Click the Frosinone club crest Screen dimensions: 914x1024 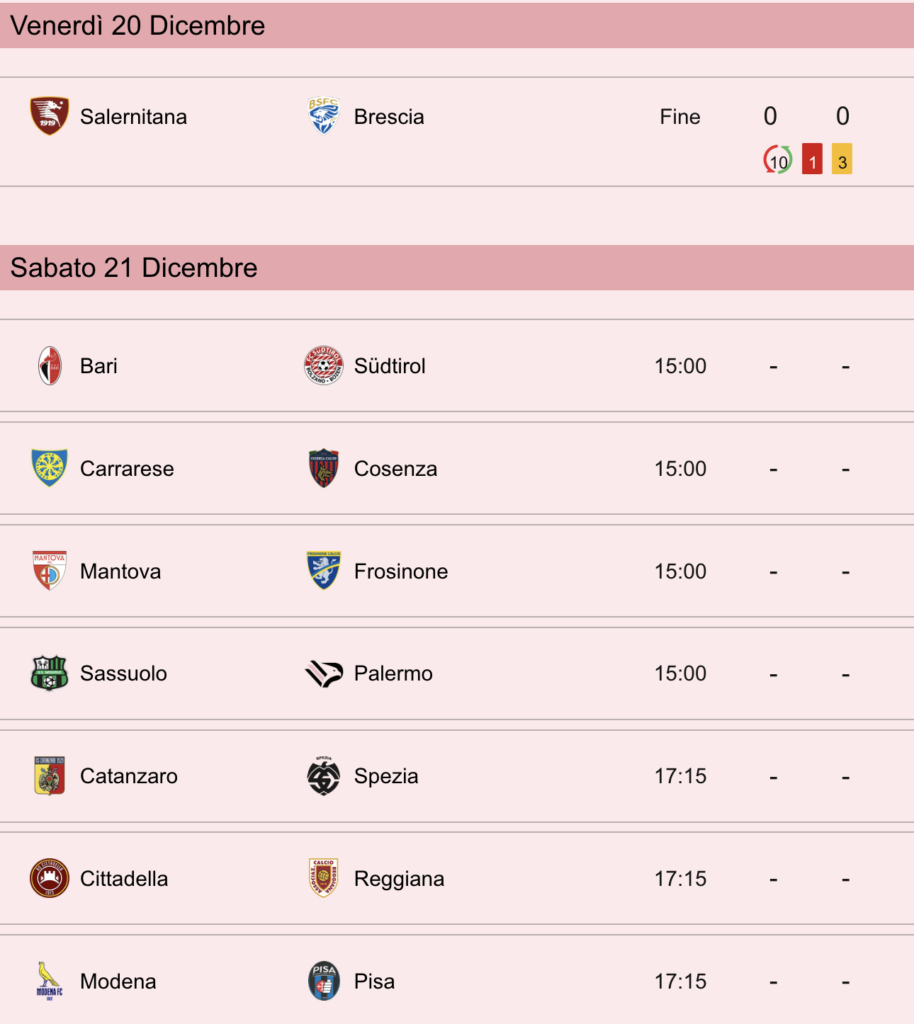324,571
